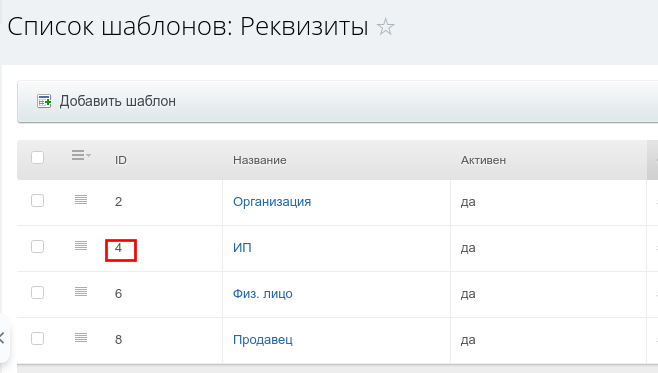Image resolution: width=658 pixels, height=373 pixels.
Task: Check the ИП row checkbox
Action: click(37, 246)
